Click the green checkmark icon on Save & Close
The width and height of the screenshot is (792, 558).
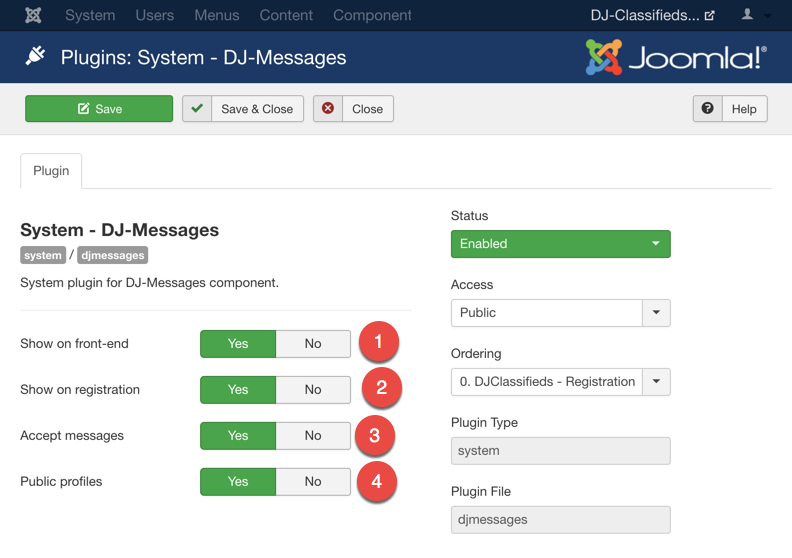click(197, 108)
